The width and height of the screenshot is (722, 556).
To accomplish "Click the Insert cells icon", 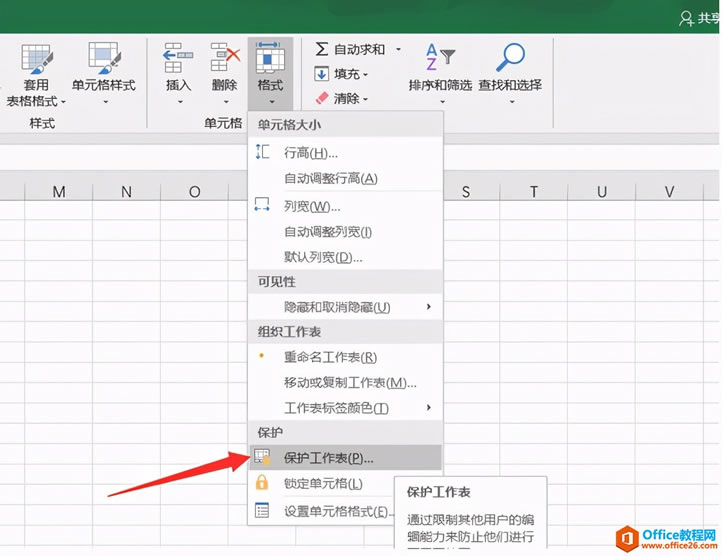I will [x=178, y=58].
